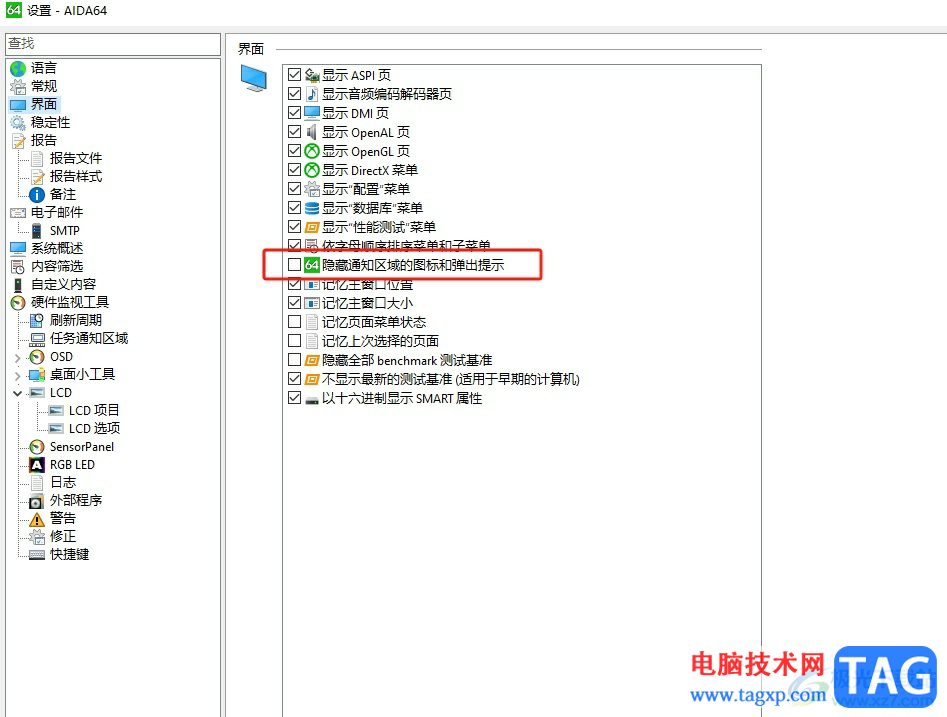Open 系统概述 monitor icon
Screen dimensions: 947x717
click(18, 248)
